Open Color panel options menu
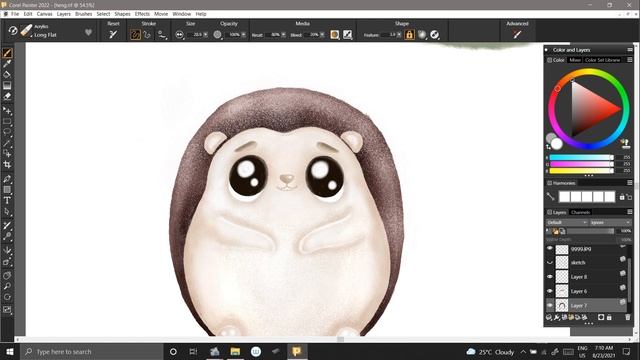 630,60
